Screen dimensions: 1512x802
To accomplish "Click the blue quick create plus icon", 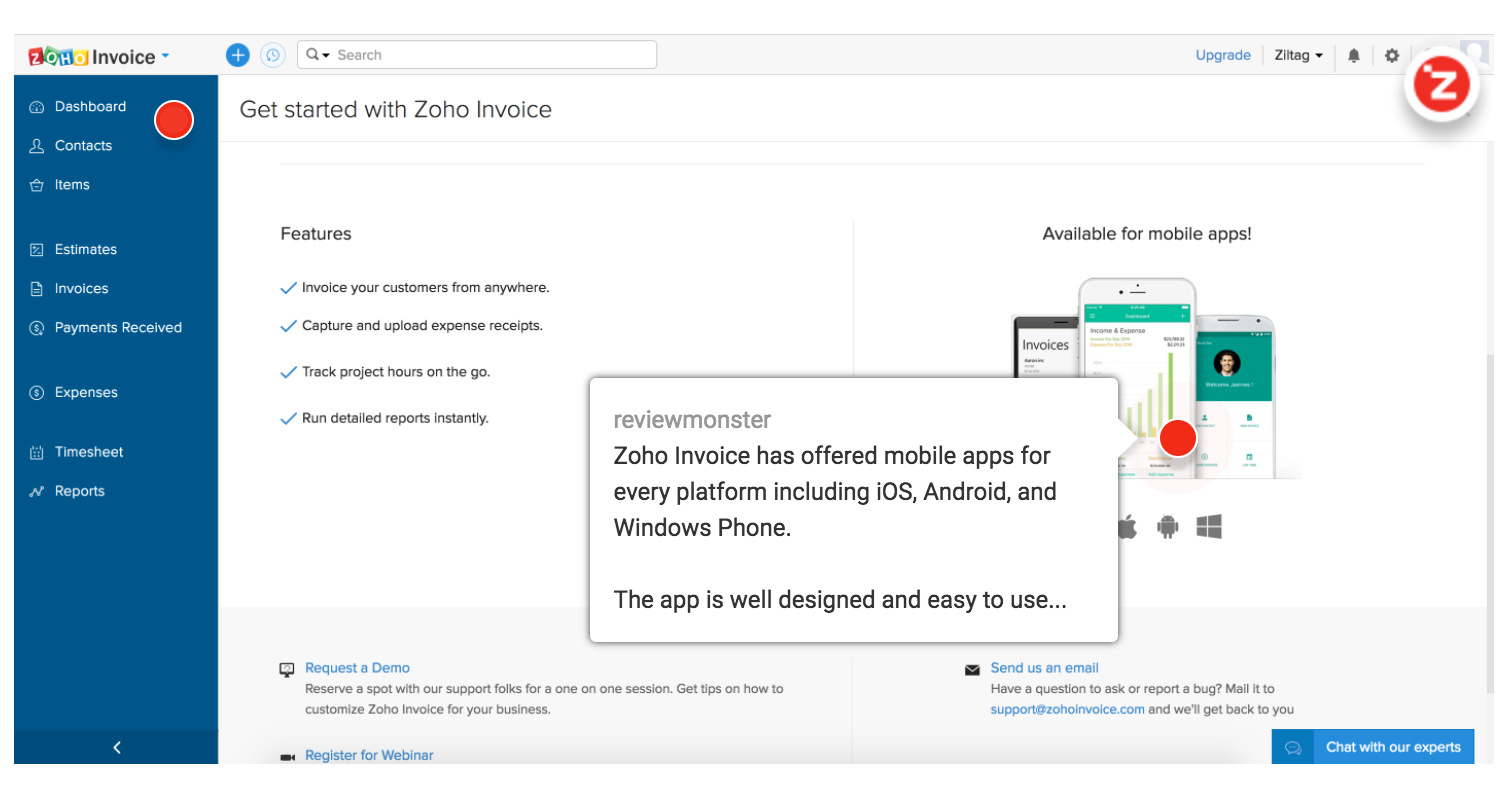I will point(237,55).
